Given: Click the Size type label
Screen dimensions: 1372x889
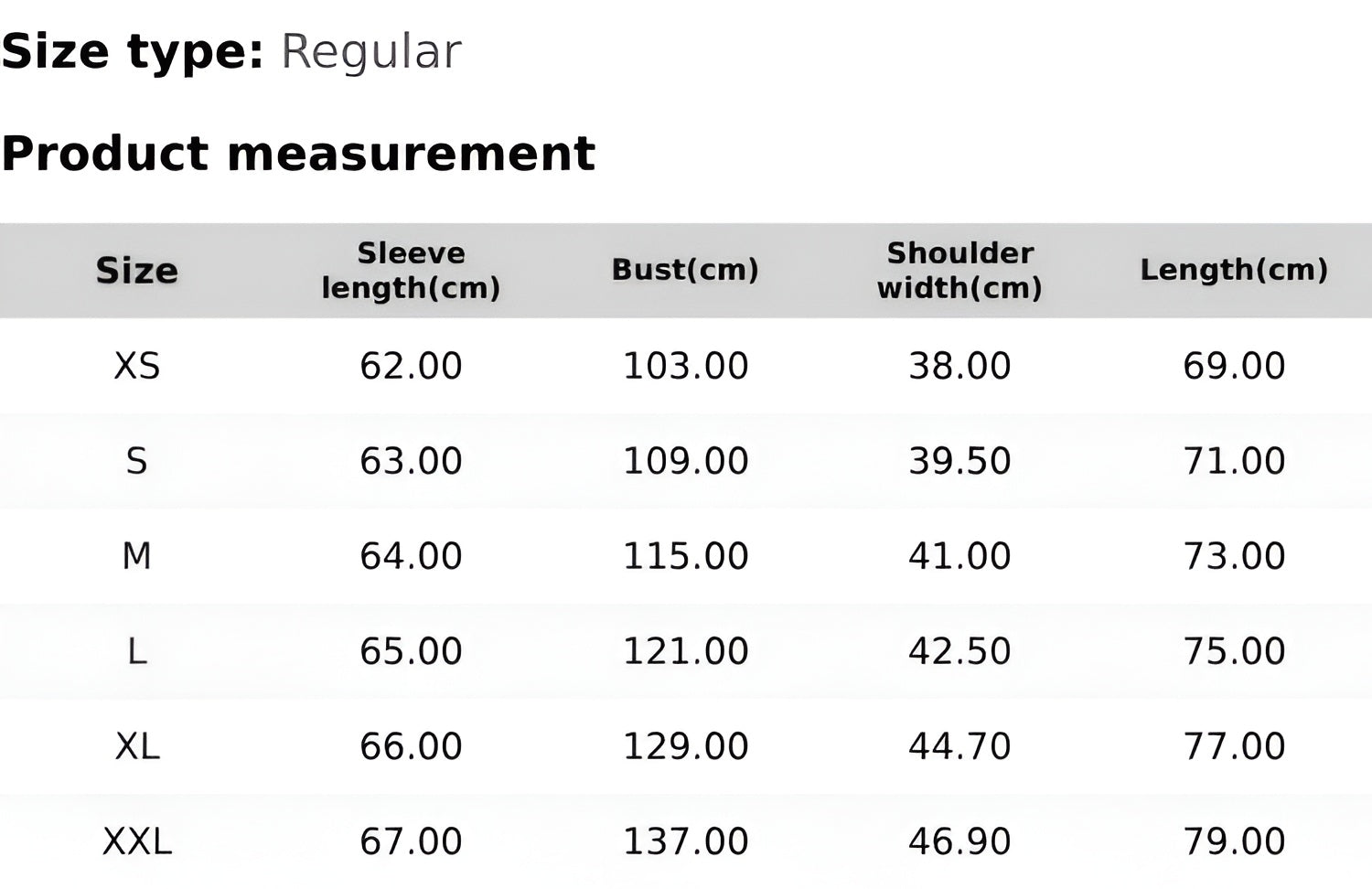Looking at the screenshot, I should click(x=133, y=51).
